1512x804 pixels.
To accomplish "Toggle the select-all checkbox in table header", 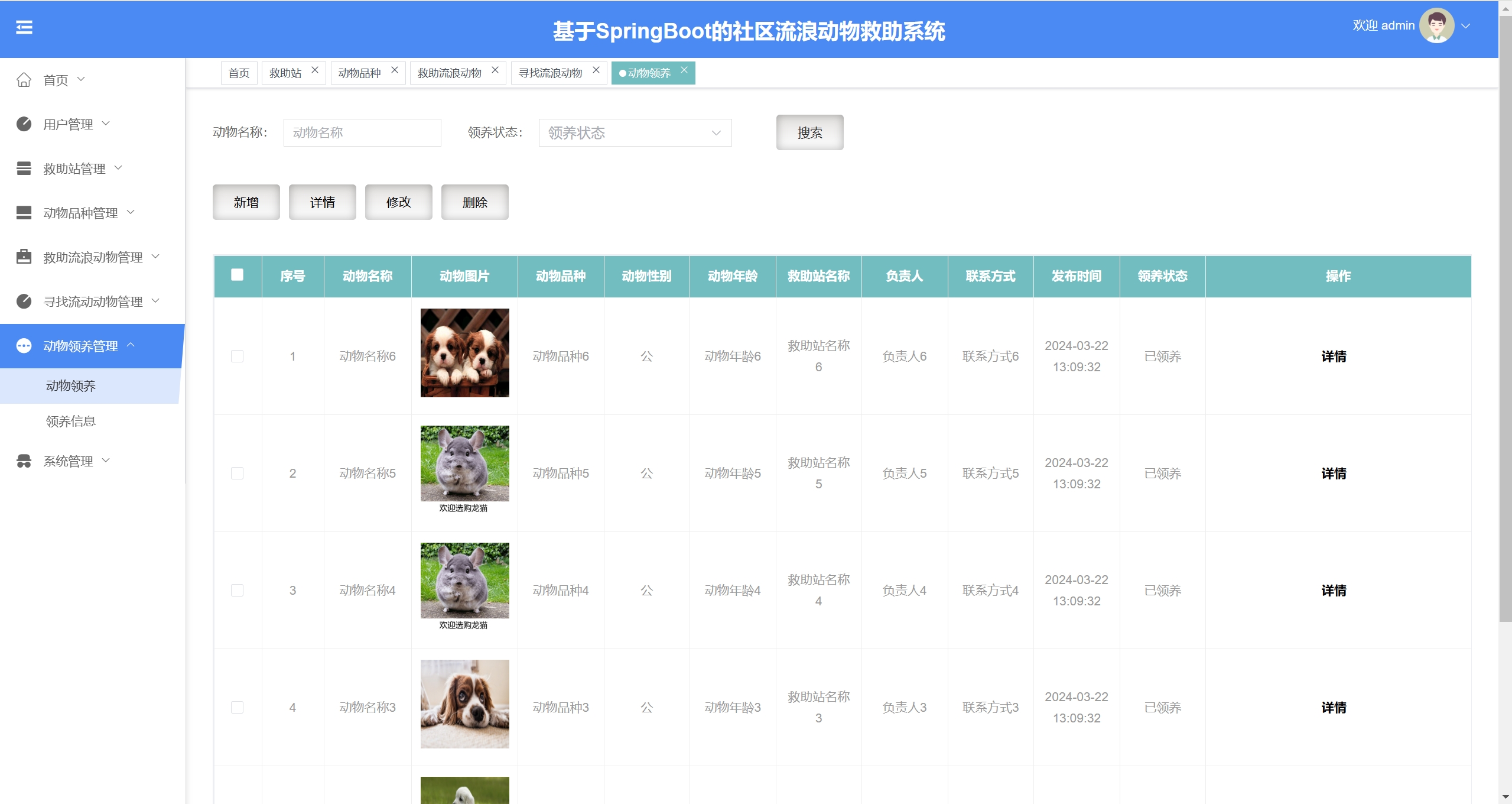I will [x=238, y=275].
